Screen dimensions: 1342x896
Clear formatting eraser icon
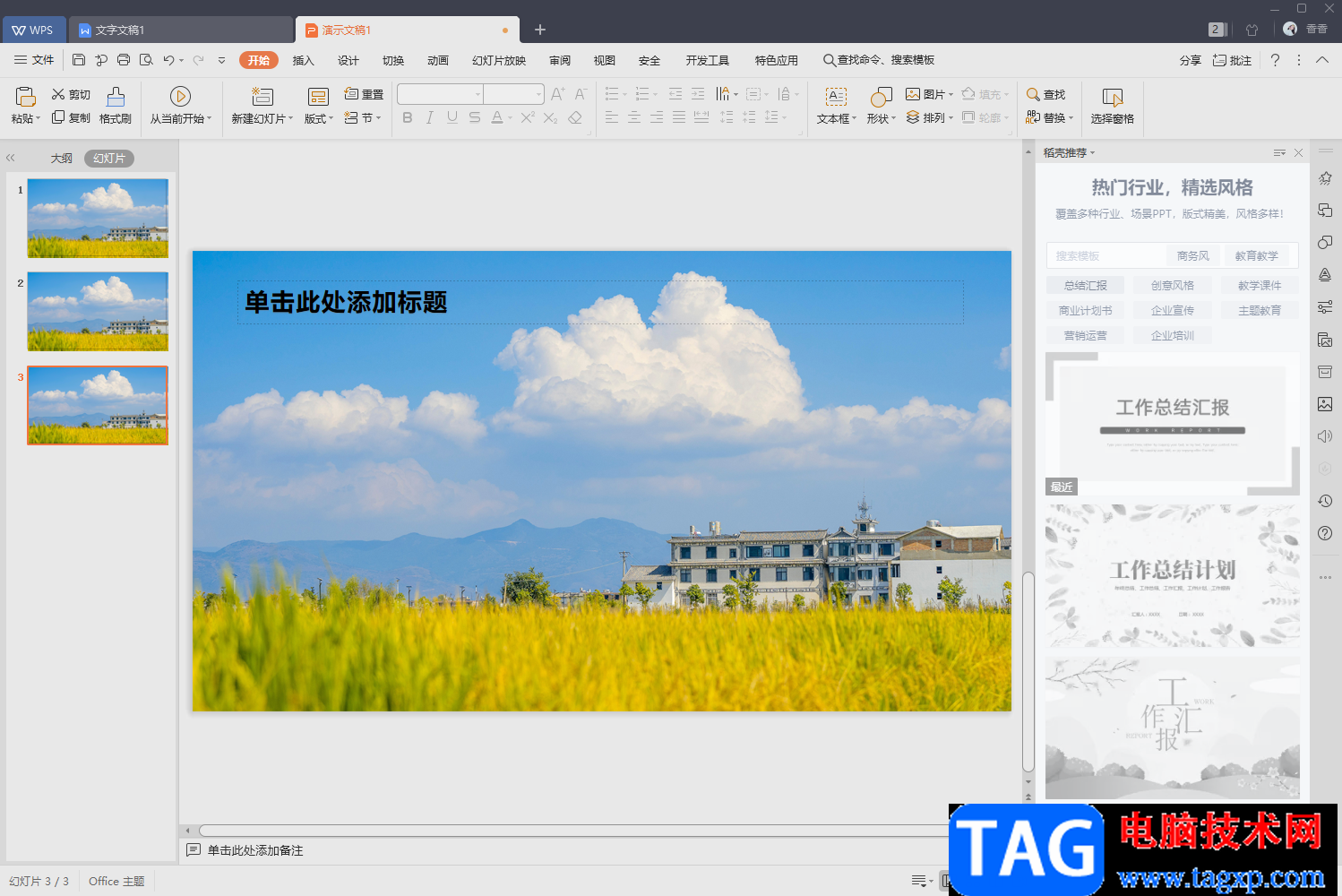pyautogui.click(x=575, y=117)
